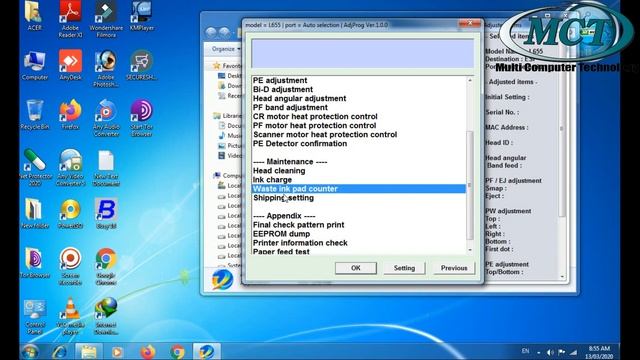Image resolution: width=640 pixels, height=360 pixels.
Task: Click the Explorer window back navigation button
Action: 211,32
